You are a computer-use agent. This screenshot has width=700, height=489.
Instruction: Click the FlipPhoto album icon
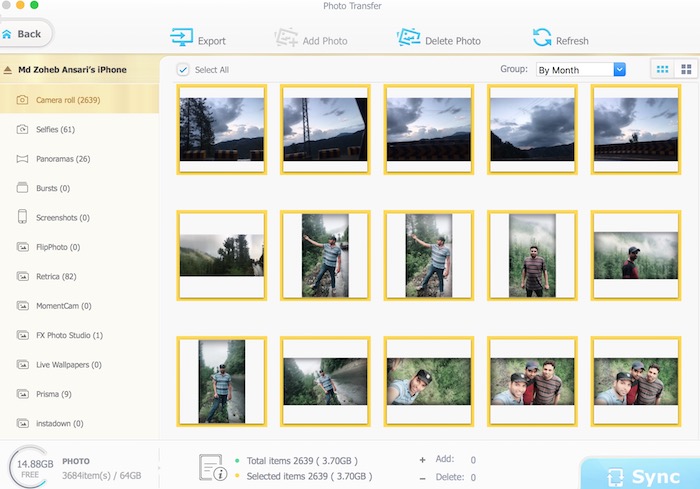(22, 247)
